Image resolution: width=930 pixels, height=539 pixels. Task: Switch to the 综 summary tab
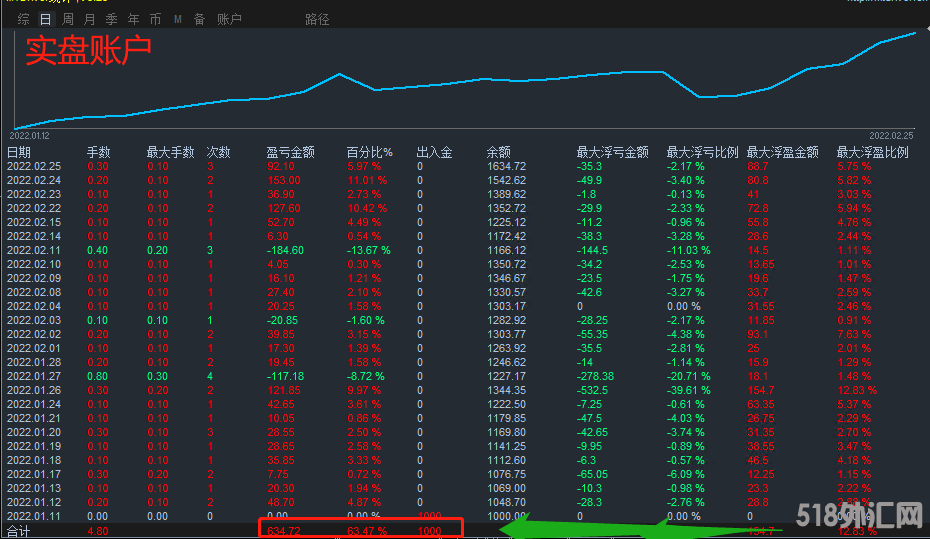point(23,19)
